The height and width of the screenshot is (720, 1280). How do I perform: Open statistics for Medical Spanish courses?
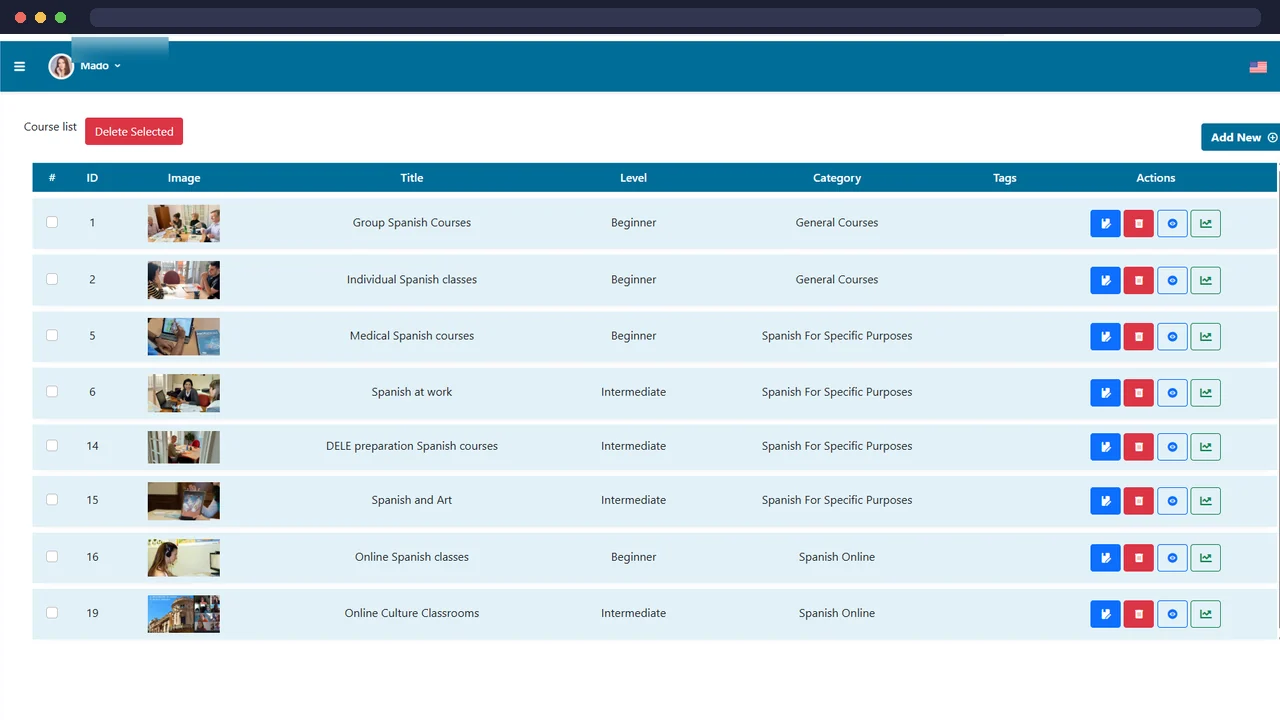tap(1206, 336)
